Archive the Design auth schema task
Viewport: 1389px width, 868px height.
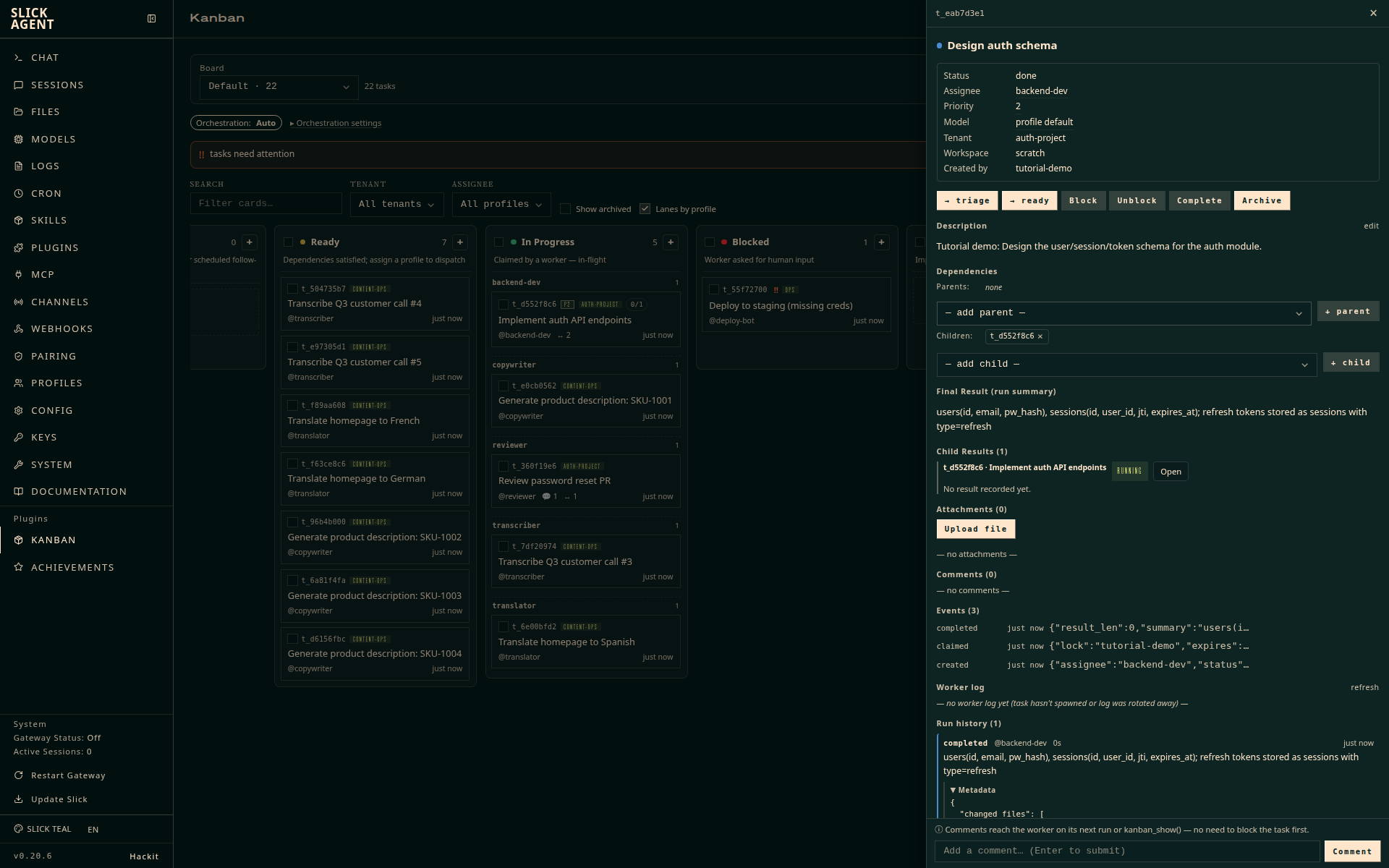1262,201
